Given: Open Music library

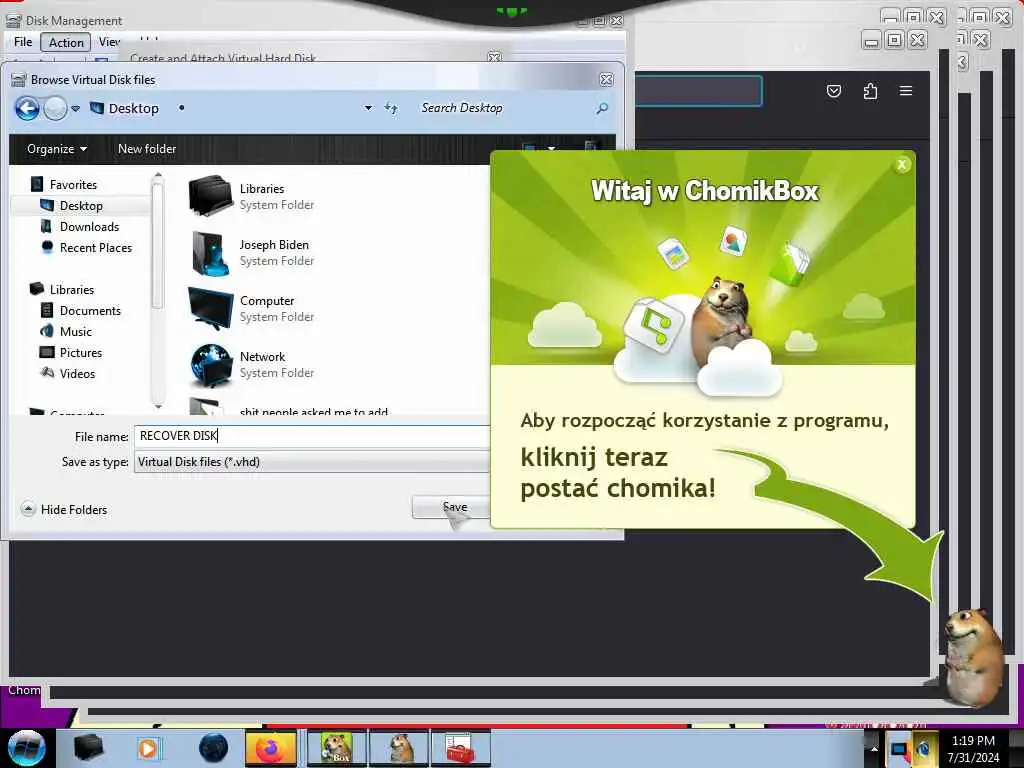Looking at the screenshot, I should 76,332.
